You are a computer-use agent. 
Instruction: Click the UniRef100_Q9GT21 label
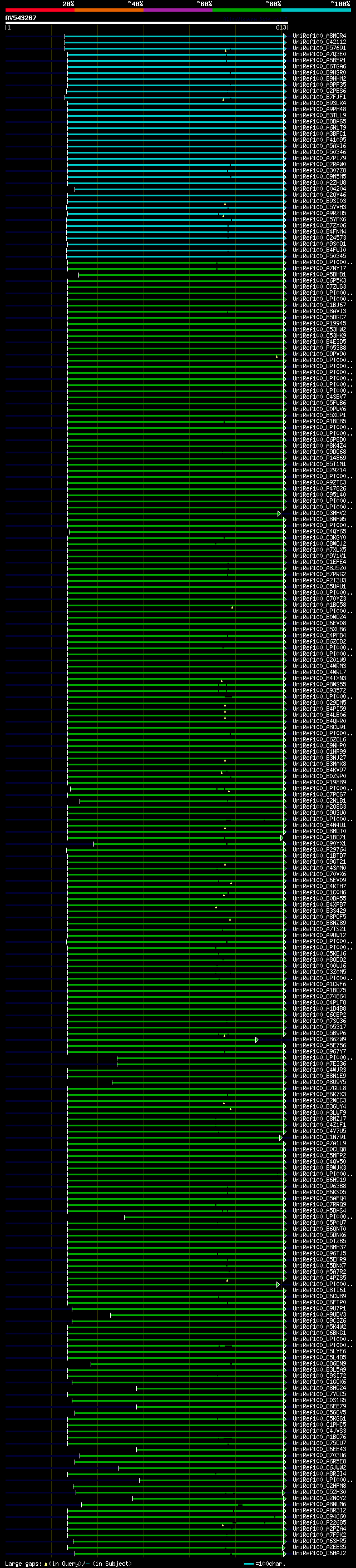click(x=319, y=862)
